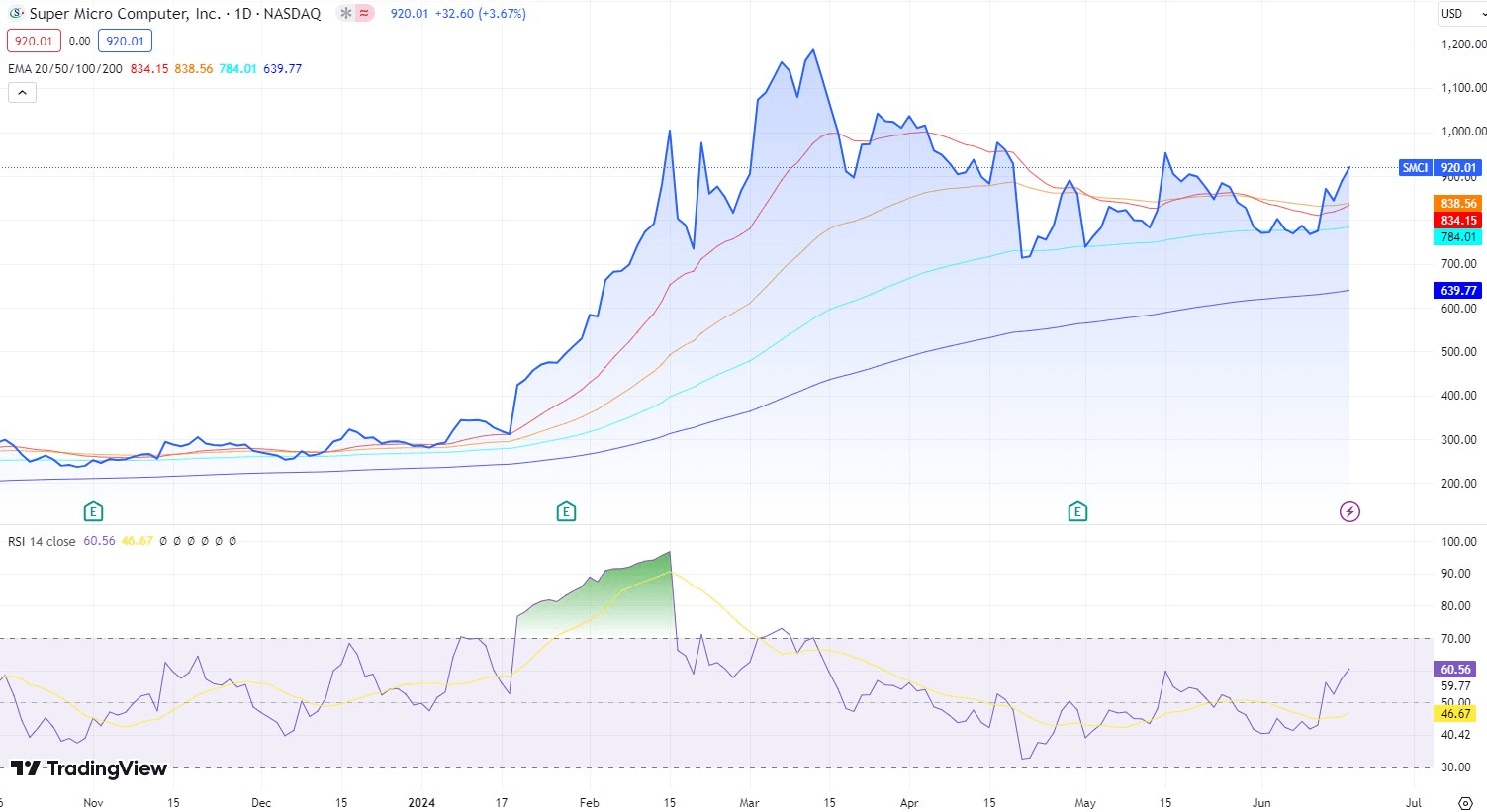Viewport: 1487px width, 812px height.
Task: Click the EMA value 639.77 in the legend
Action: 282,69
